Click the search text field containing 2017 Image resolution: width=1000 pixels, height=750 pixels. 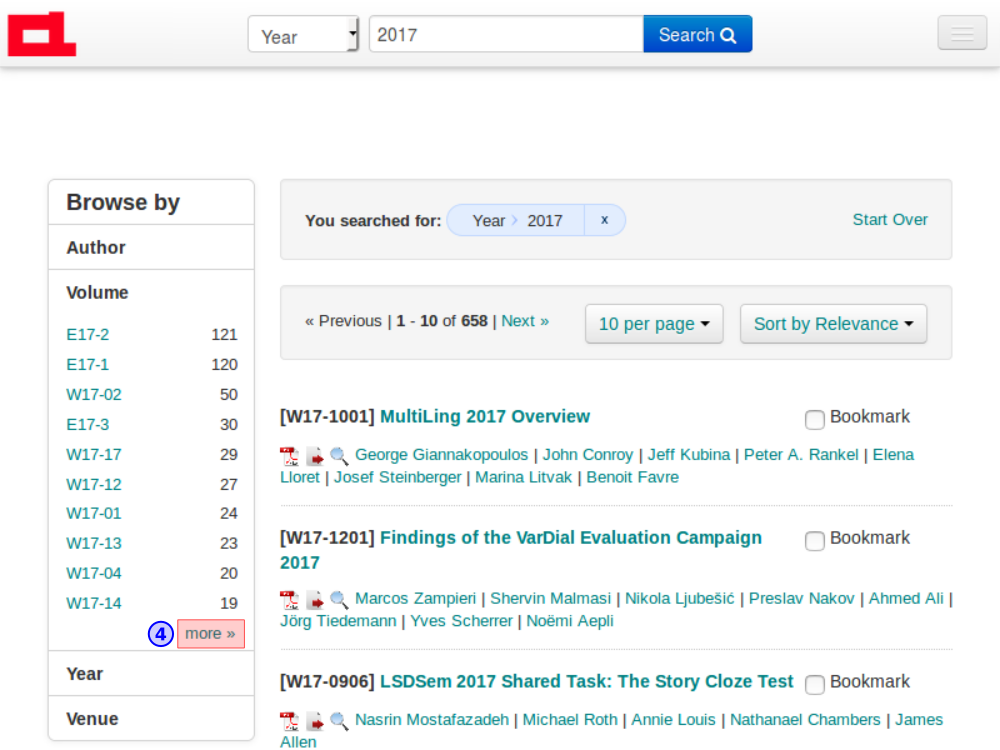[506, 34]
